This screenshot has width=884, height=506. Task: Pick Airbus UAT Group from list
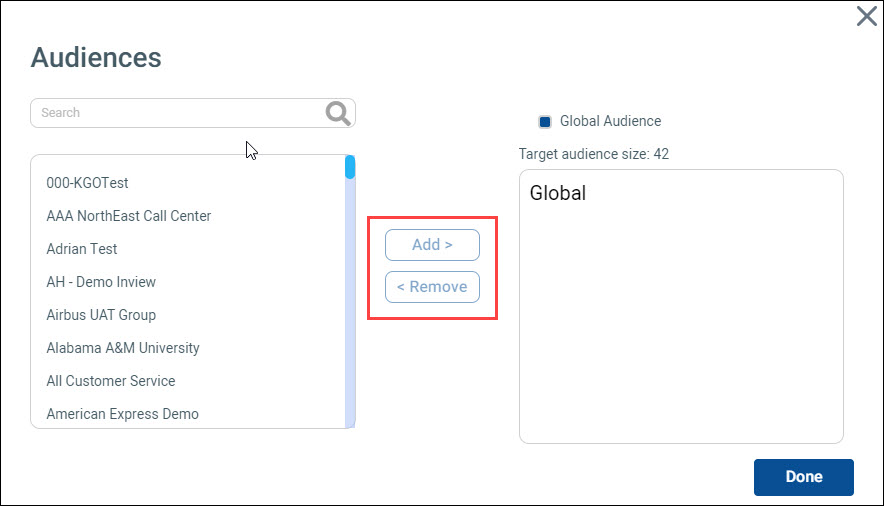(x=101, y=315)
